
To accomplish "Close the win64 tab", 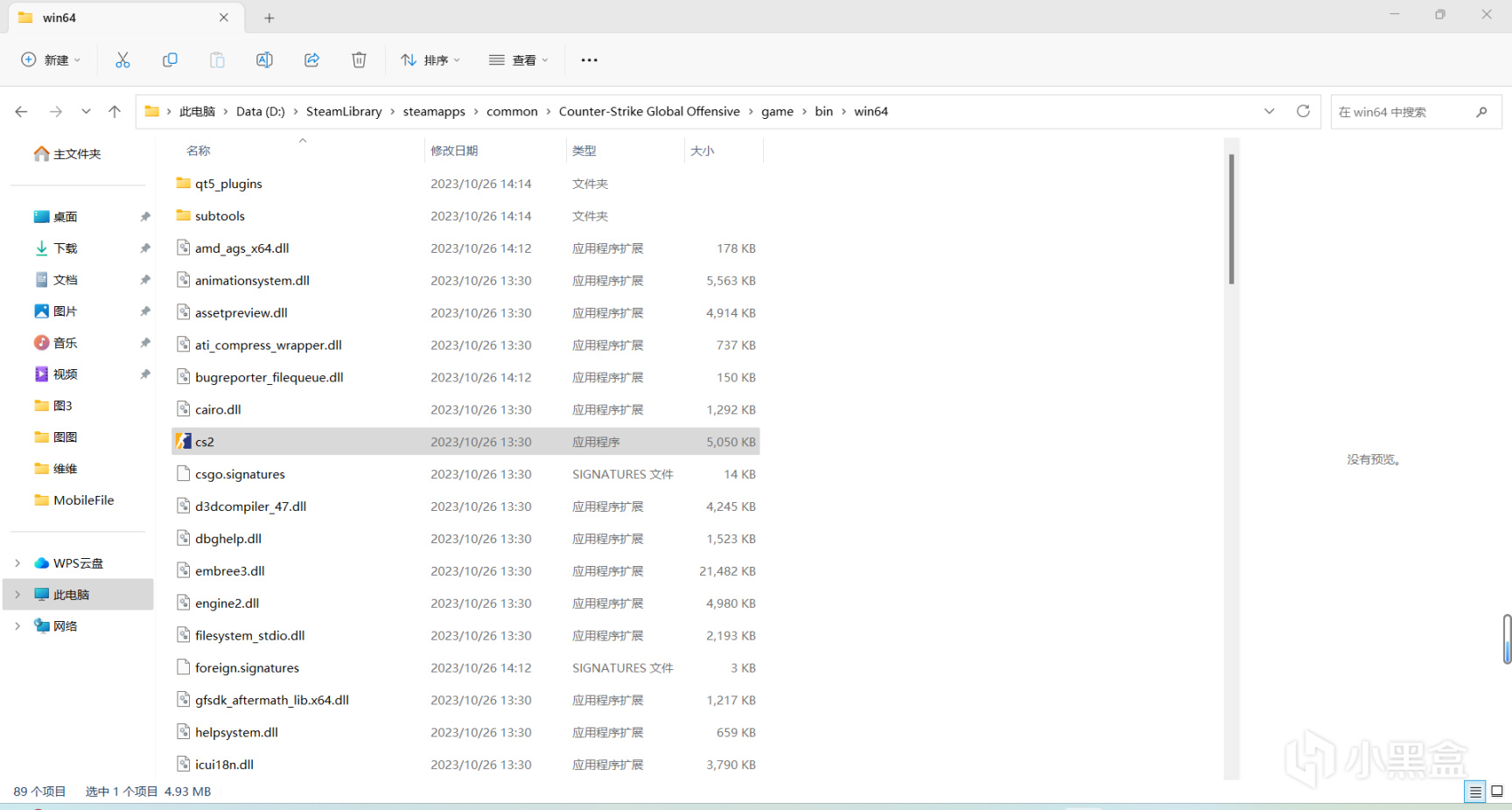I will [224, 17].
